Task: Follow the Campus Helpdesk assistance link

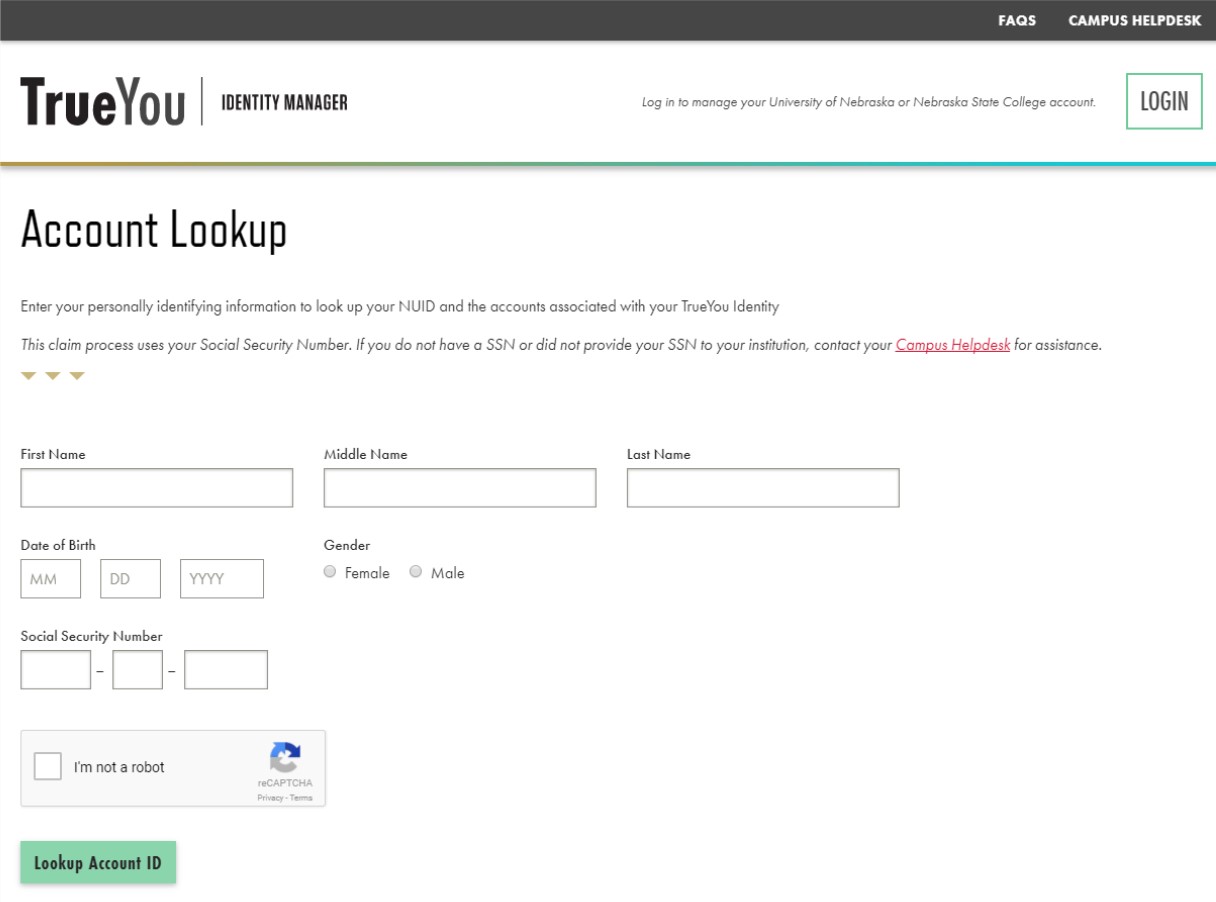Action: pyautogui.click(x=951, y=344)
